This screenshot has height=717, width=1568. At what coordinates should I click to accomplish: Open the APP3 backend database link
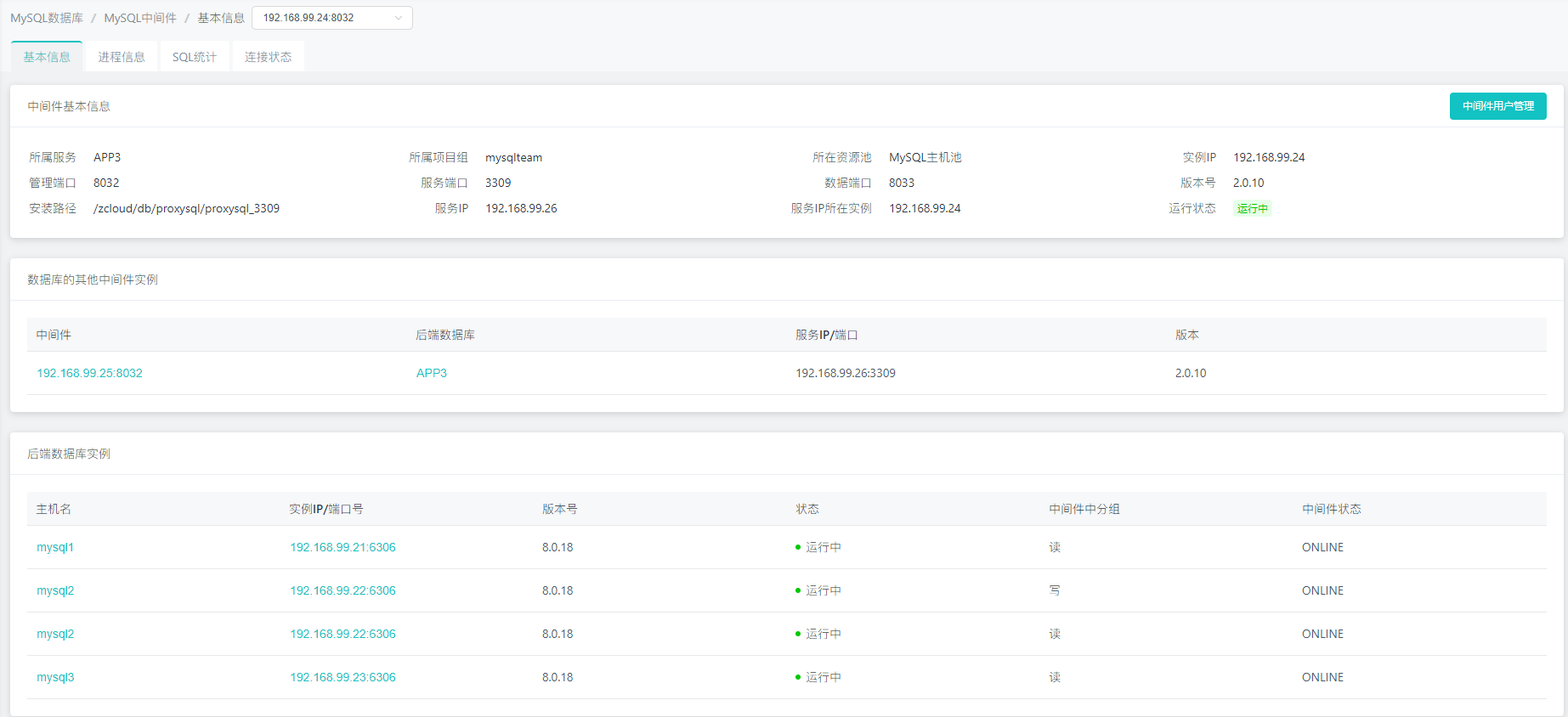pos(432,373)
